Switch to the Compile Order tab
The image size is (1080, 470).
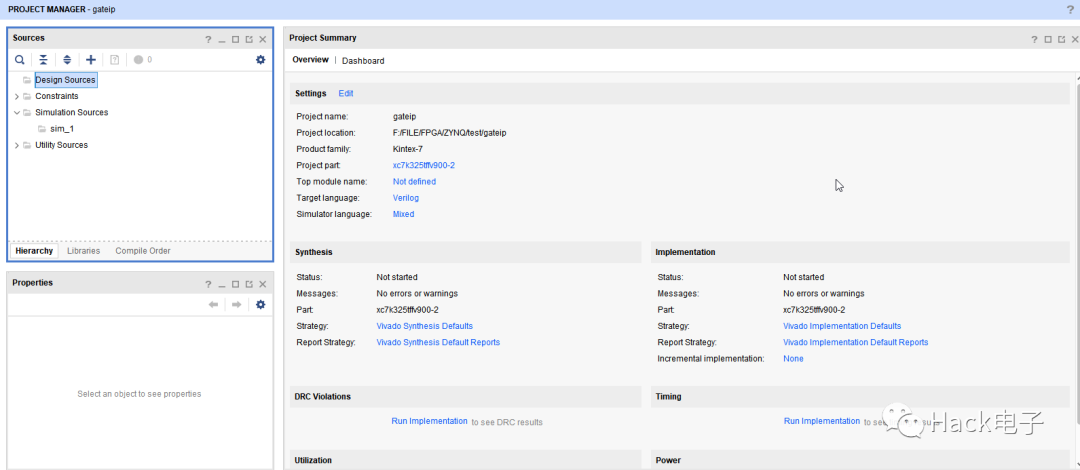coord(143,251)
